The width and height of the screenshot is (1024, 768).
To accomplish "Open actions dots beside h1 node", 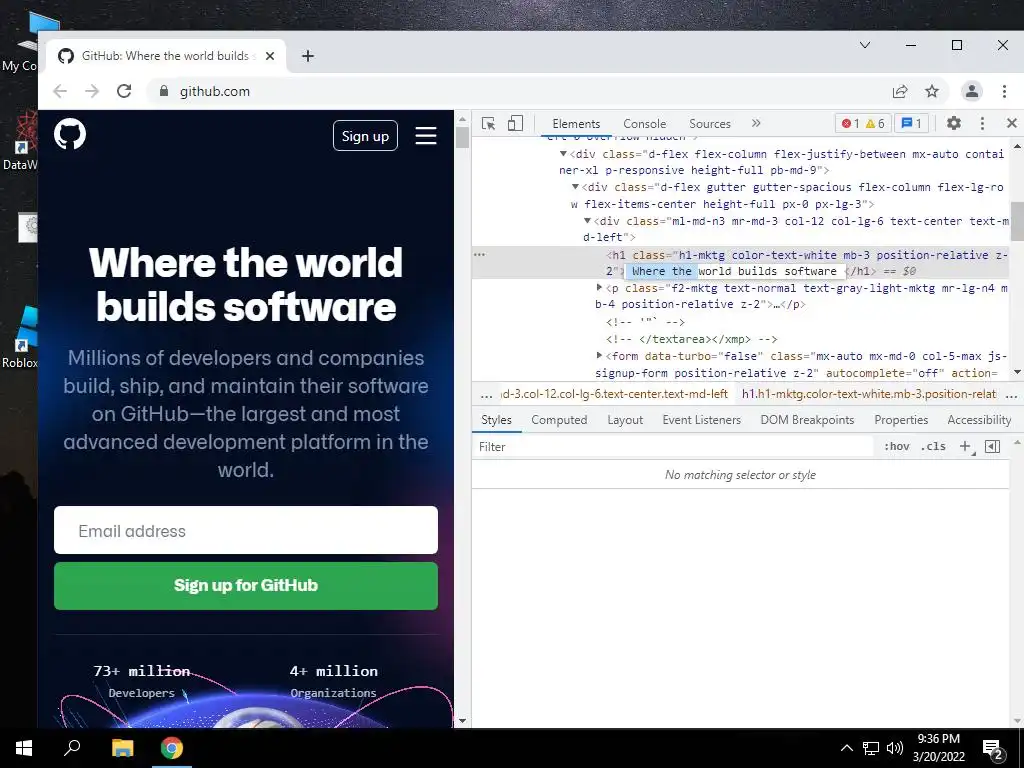I will point(479,255).
